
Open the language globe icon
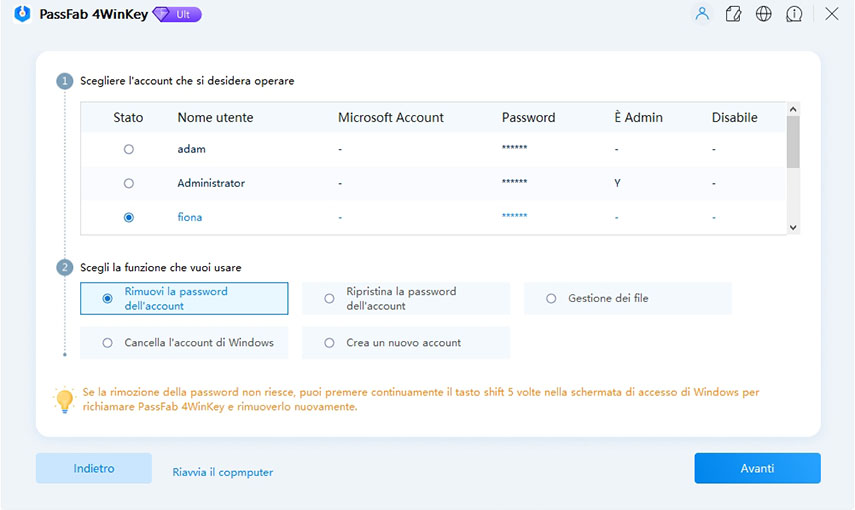pyautogui.click(x=764, y=14)
